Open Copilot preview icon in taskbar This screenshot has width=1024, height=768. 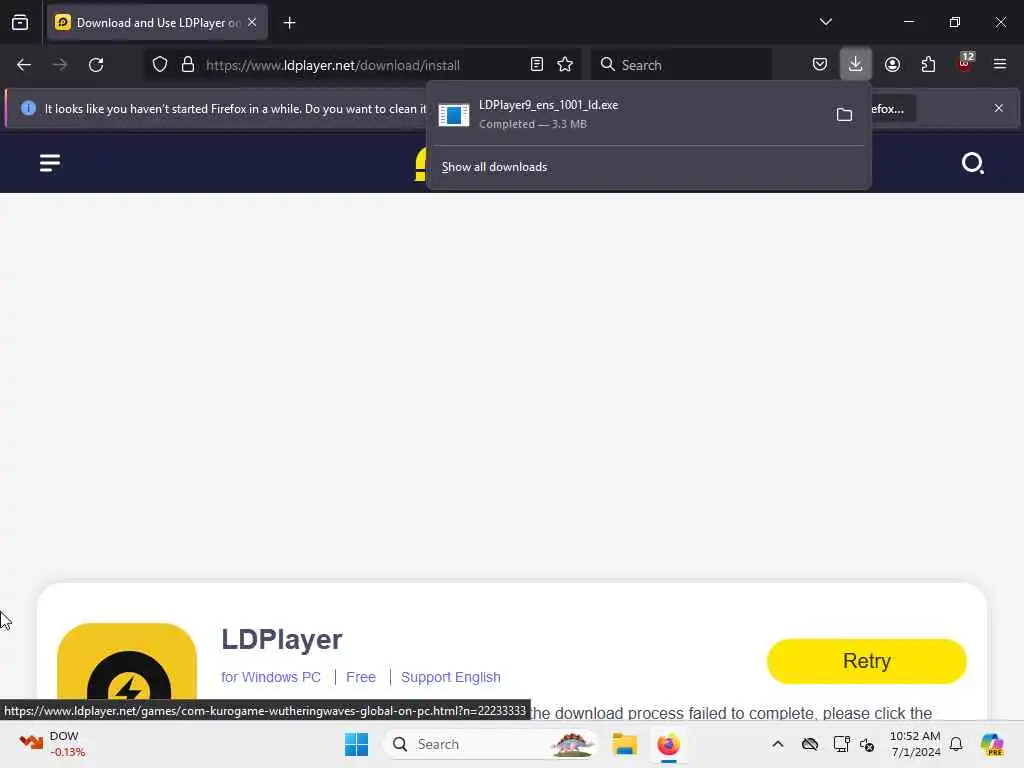992,744
